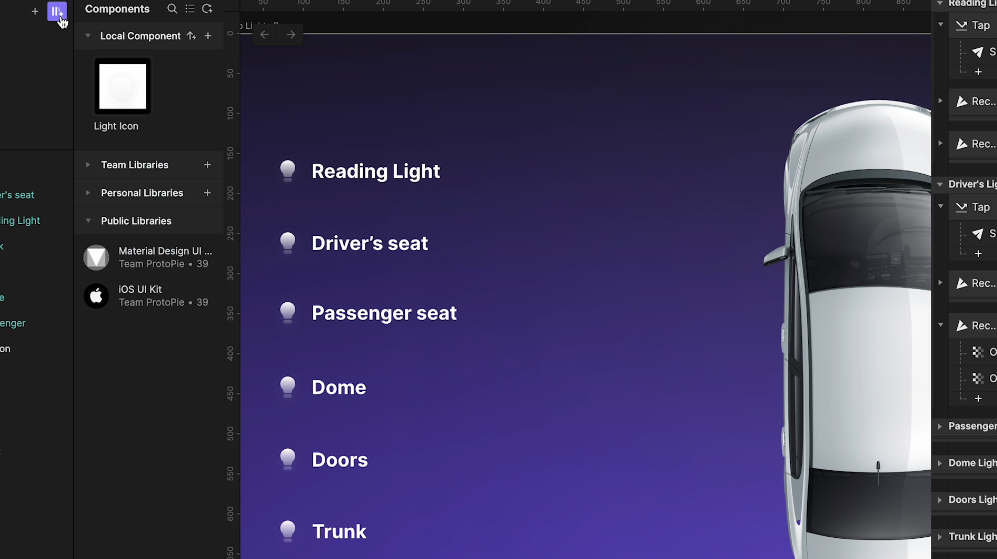Image resolution: width=997 pixels, height=559 pixels.
Task: Expand the Personal Libraries section
Action: pyautogui.click(x=88, y=193)
